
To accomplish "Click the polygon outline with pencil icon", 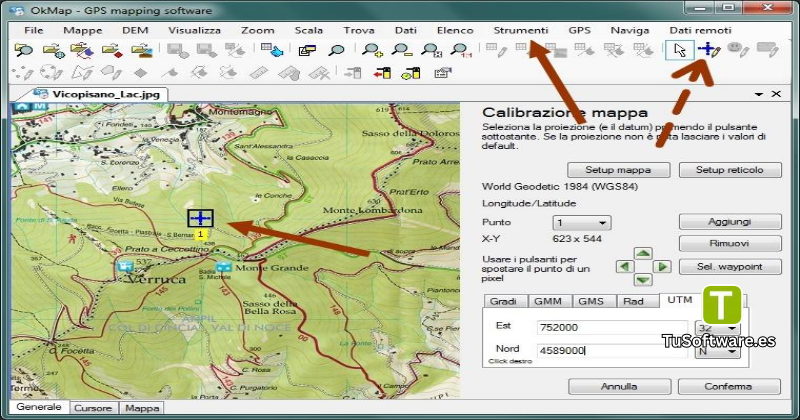I will pyautogui.click(x=82, y=73).
